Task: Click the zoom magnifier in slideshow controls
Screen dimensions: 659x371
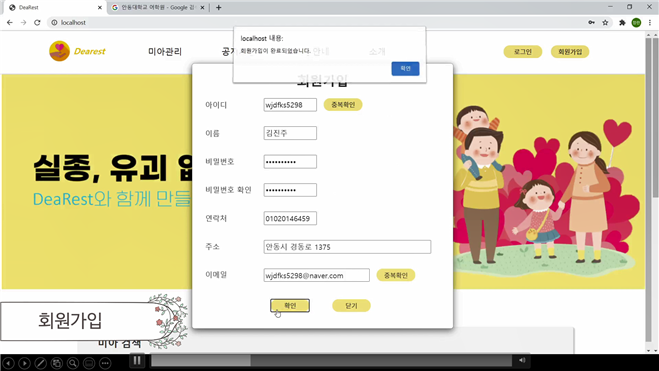Action: pos(73,363)
